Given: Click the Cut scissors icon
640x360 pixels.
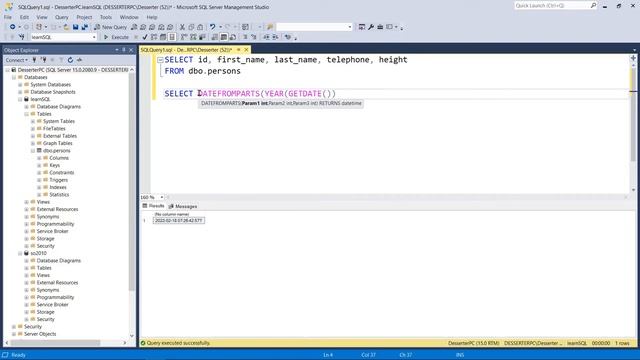Looking at the screenshot, I should 182,27.
